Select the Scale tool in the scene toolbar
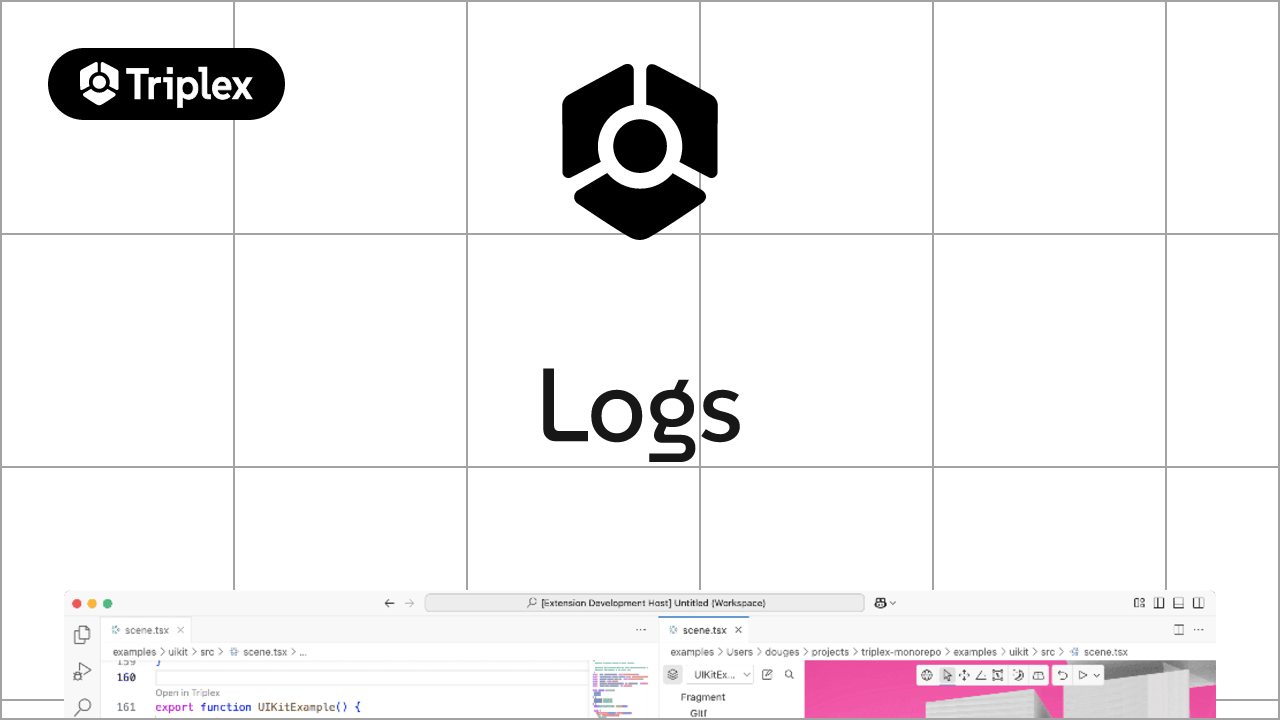This screenshot has height=720, width=1280. pos(997,675)
